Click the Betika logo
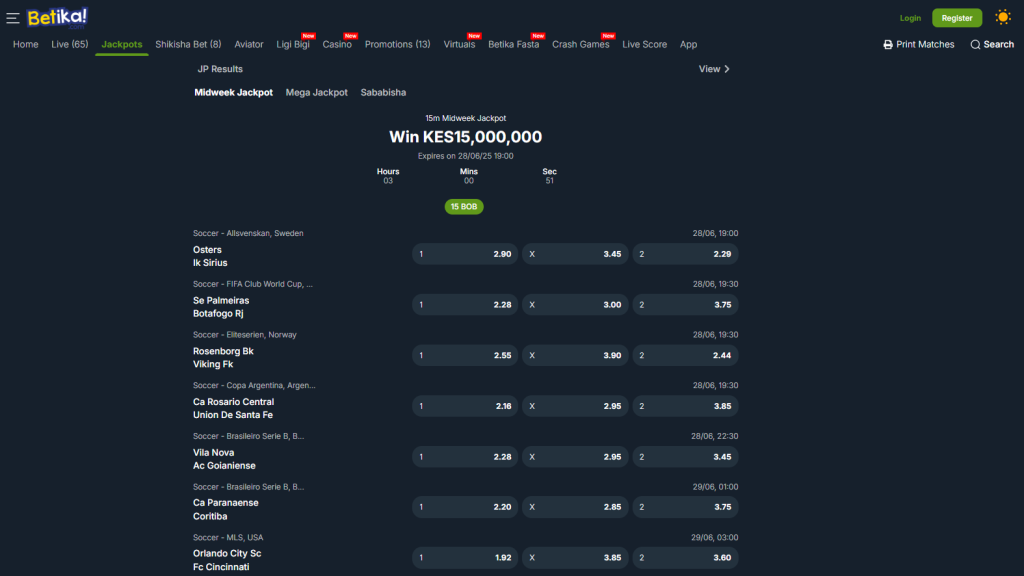This screenshot has height=576, width=1024. (57, 18)
